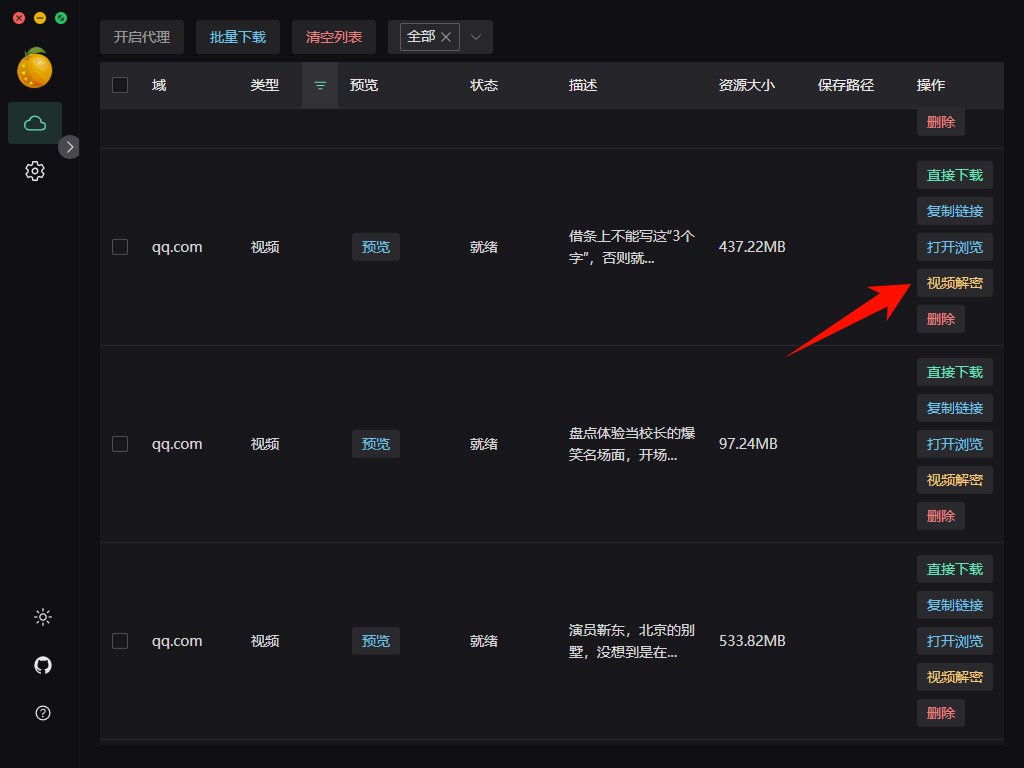Image resolution: width=1024 pixels, height=768 pixels.
Task: Toggle light theme with the sun icon
Action: click(x=43, y=617)
